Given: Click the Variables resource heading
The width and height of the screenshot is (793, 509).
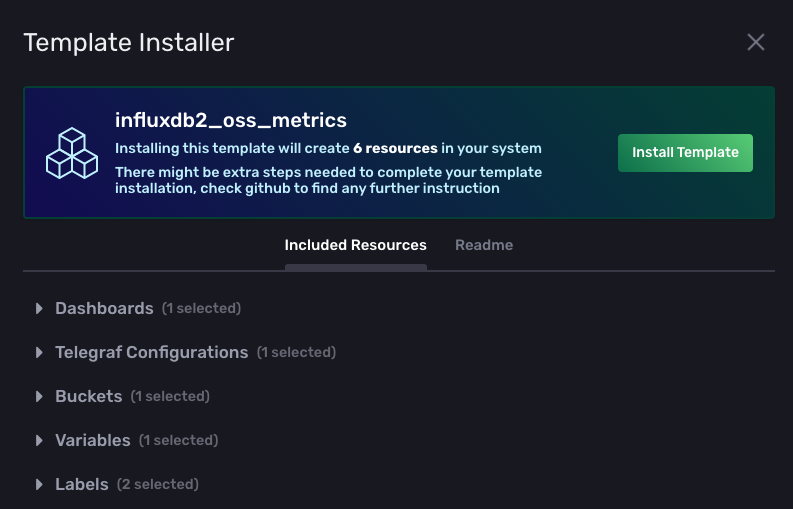Looking at the screenshot, I should pyautogui.click(x=92, y=441).
